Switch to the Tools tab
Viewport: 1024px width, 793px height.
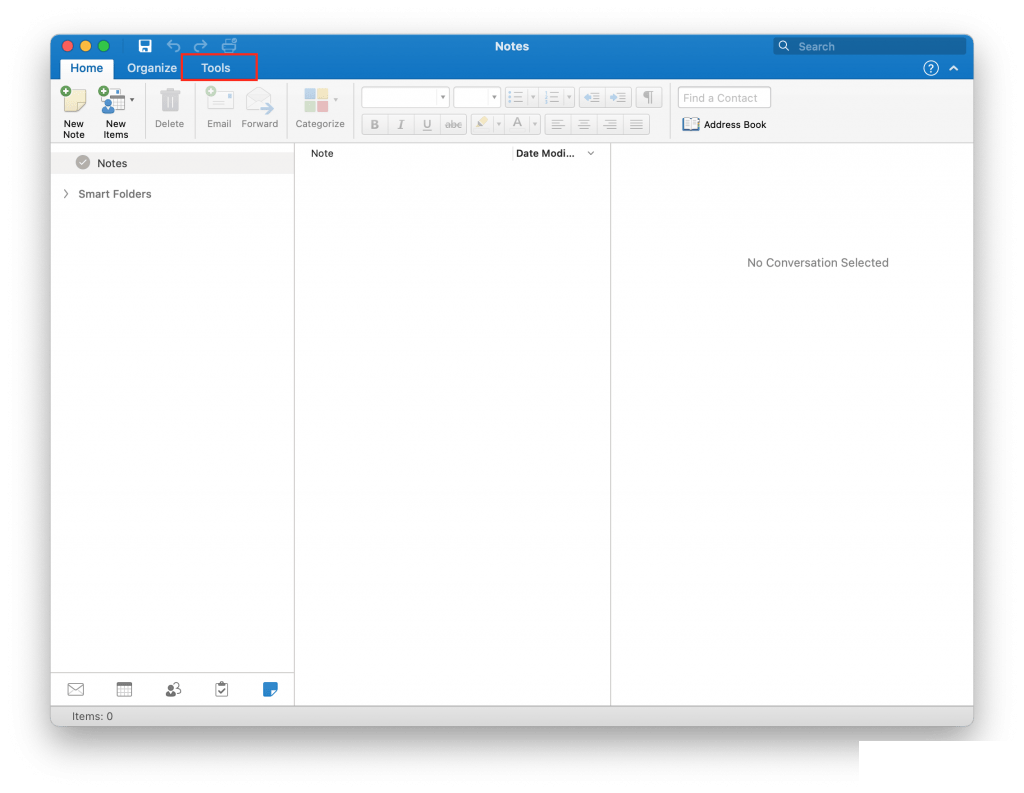[216, 68]
